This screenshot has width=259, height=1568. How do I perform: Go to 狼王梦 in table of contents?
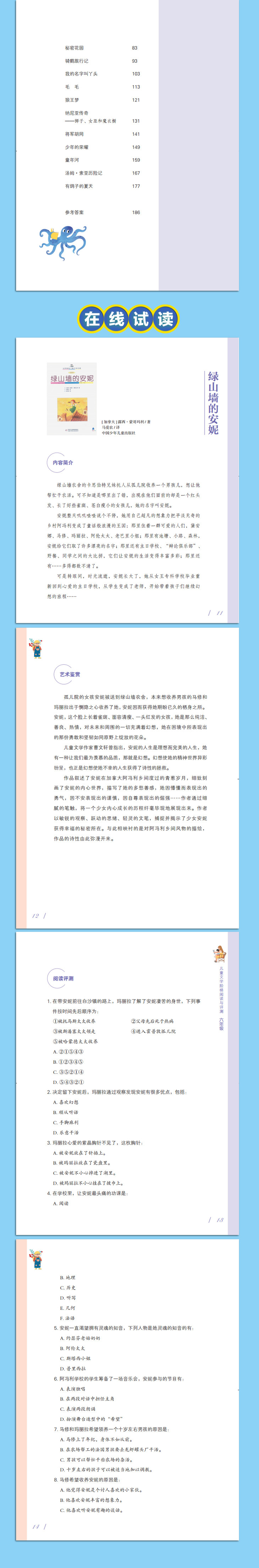(103, 100)
